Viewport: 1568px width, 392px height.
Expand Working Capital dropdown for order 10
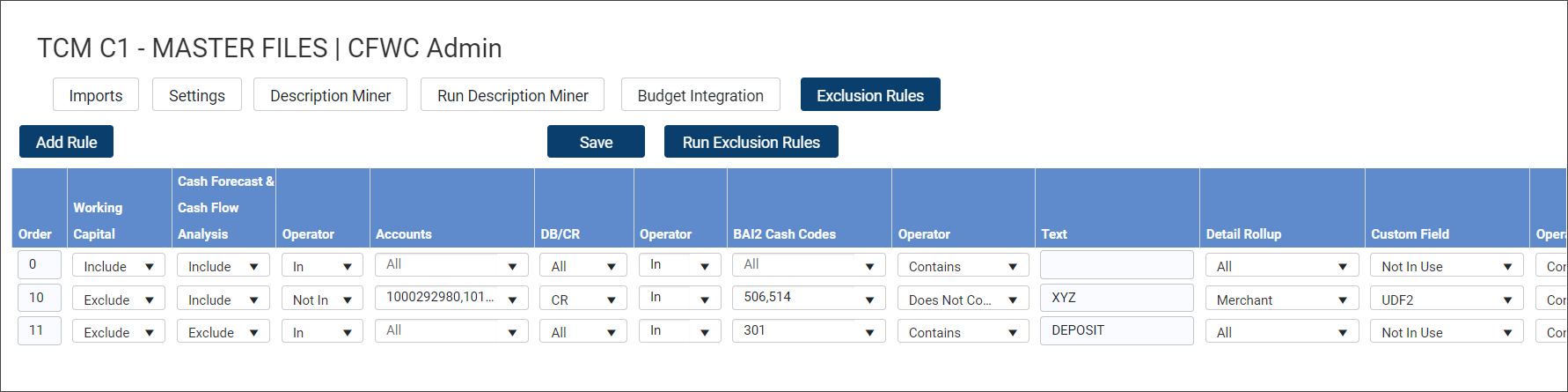click(x=119, y=300)
